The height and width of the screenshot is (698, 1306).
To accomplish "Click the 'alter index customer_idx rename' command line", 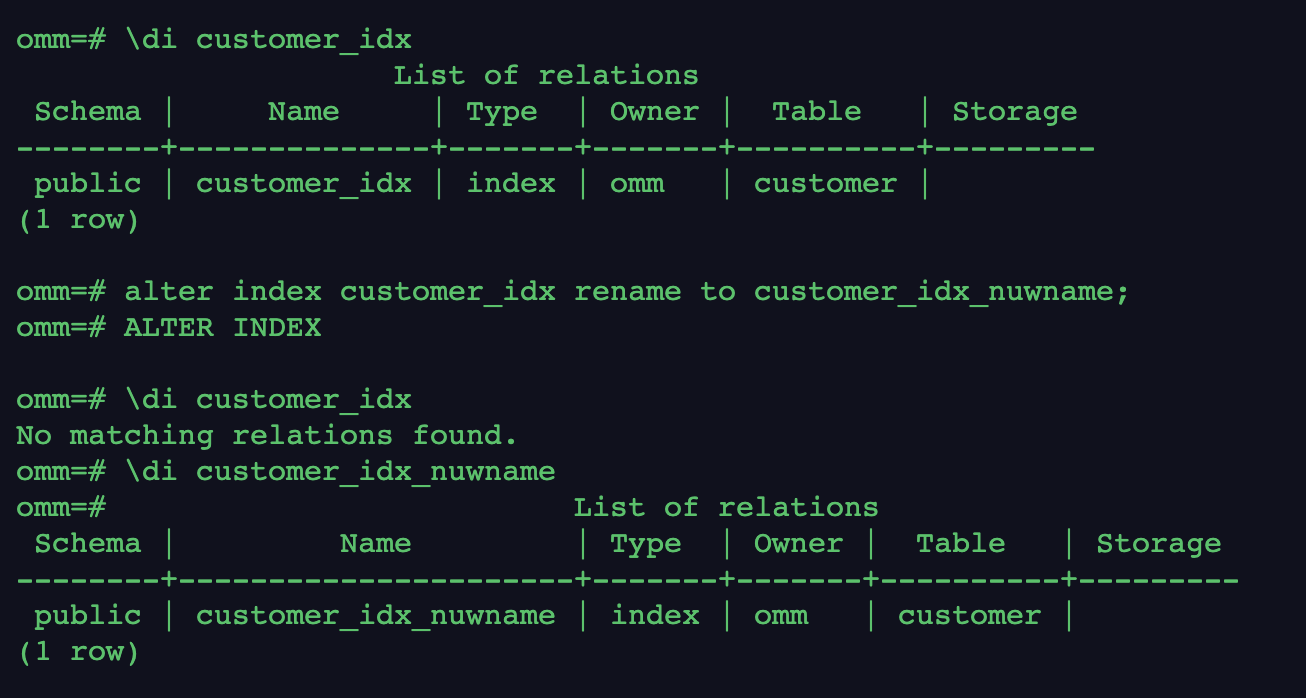I will (400, 292).
